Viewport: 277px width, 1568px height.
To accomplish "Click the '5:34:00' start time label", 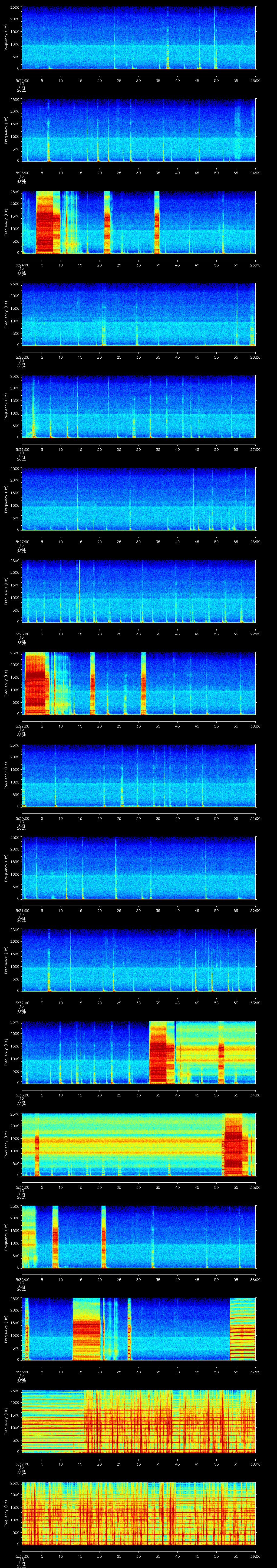I will (x=22, y=1187).
